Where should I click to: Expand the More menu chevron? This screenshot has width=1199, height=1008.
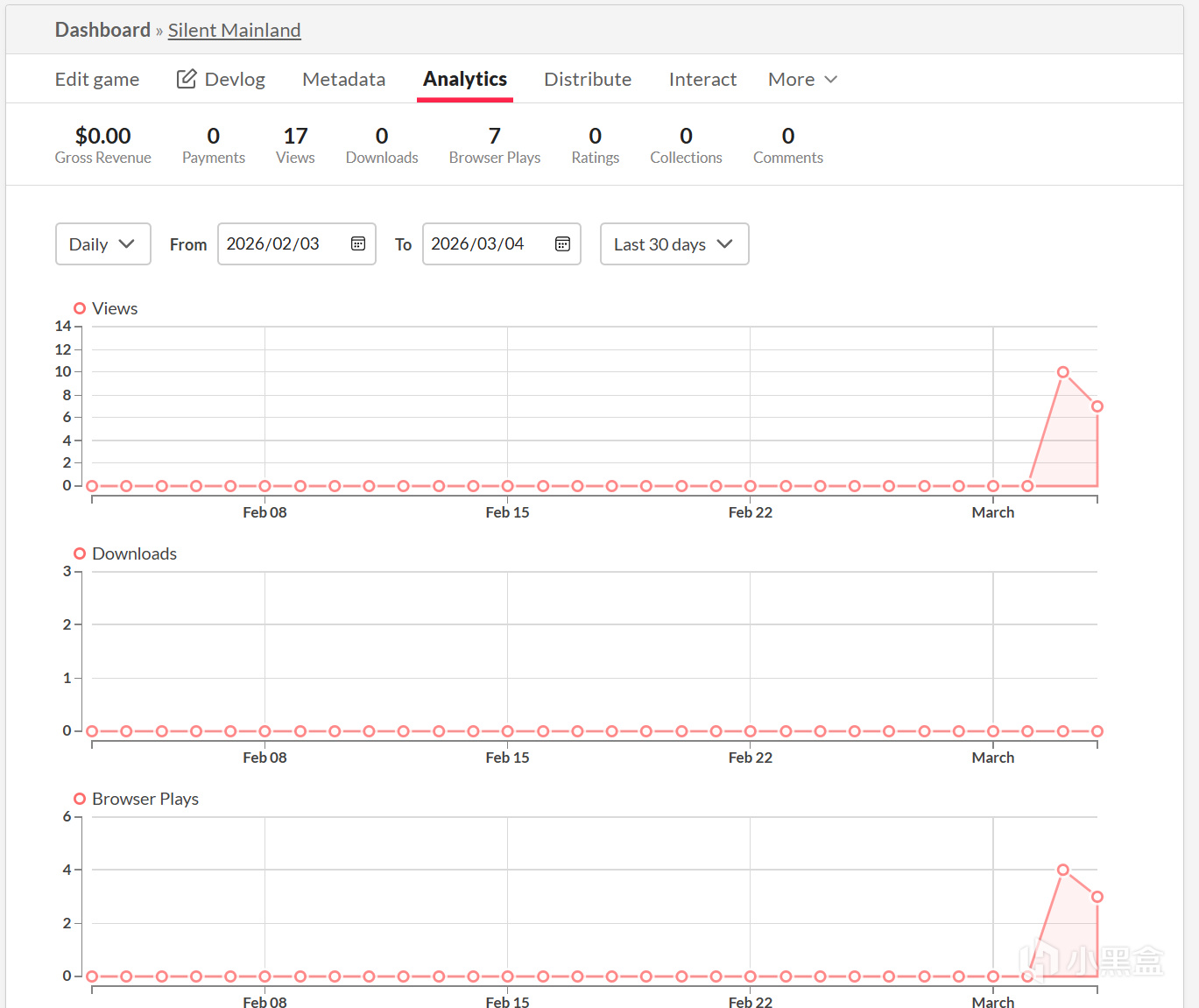(x=831, y=80)
